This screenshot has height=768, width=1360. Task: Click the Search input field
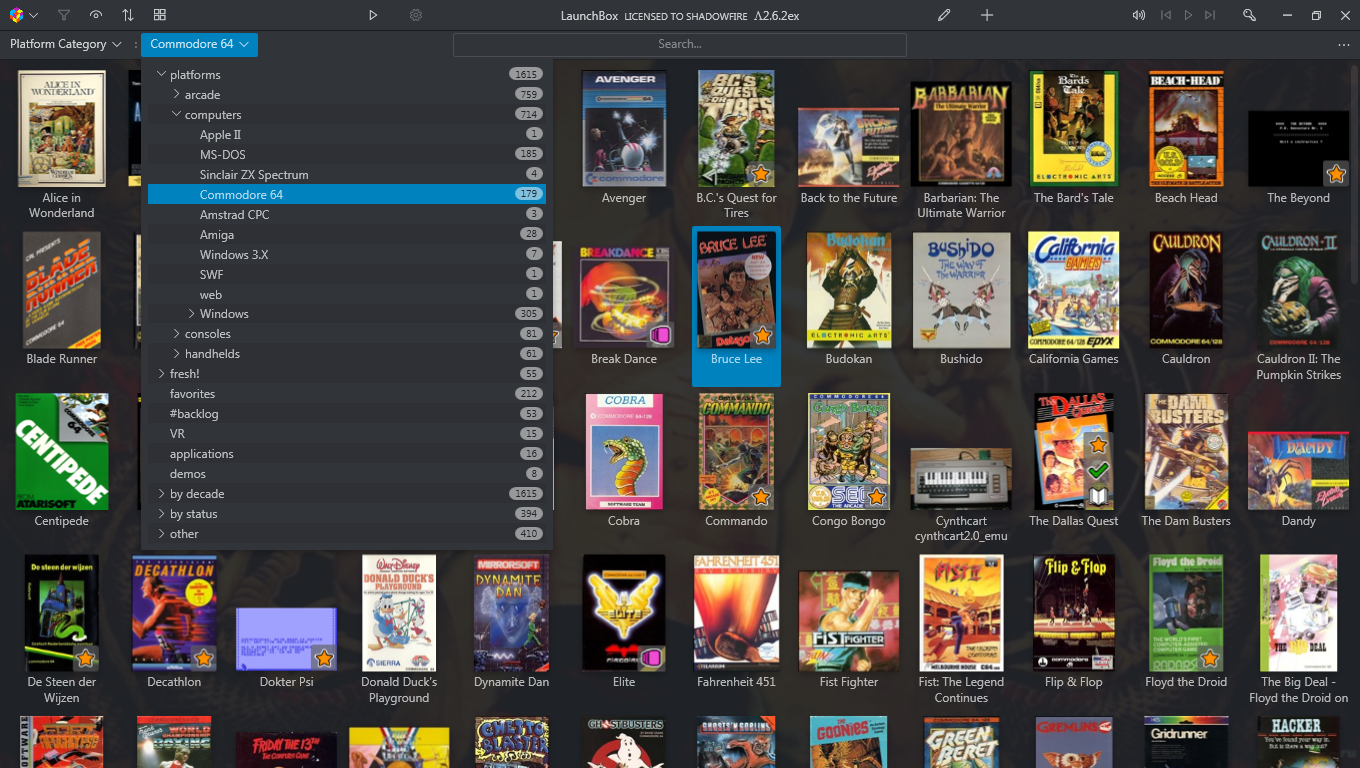[x=680, y=44]
